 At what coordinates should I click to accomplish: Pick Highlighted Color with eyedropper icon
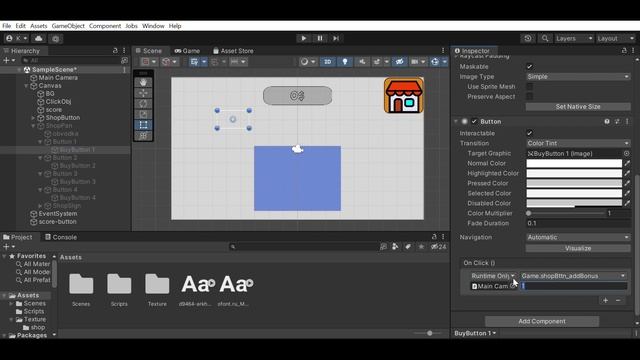point(627,173)
